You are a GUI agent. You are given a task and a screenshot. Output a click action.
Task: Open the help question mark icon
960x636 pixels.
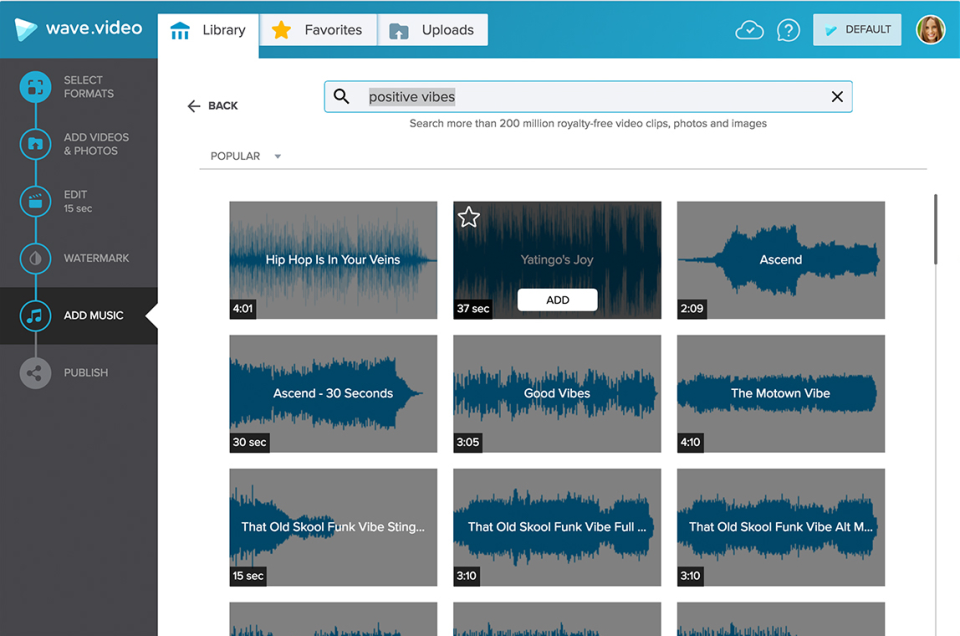(x=788, y=30)
